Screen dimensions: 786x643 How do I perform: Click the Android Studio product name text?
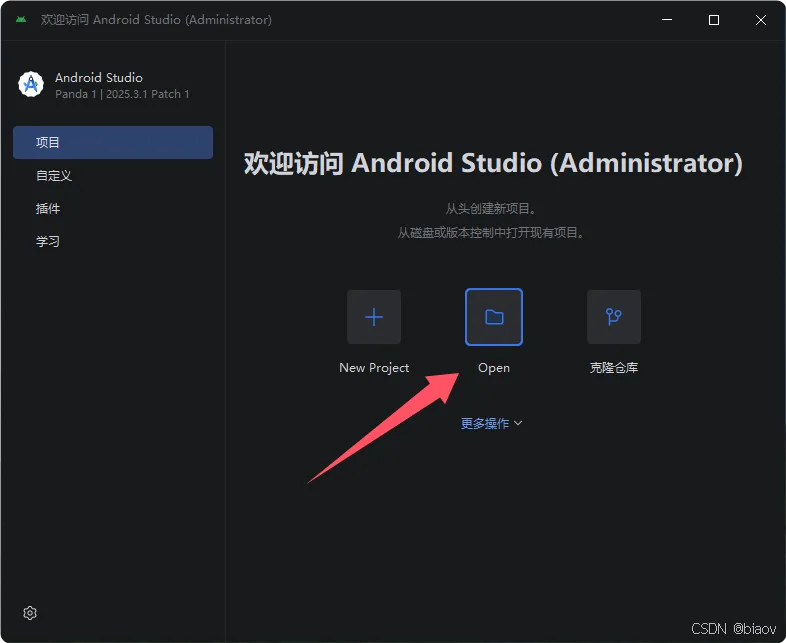click(x=99, y=78)
